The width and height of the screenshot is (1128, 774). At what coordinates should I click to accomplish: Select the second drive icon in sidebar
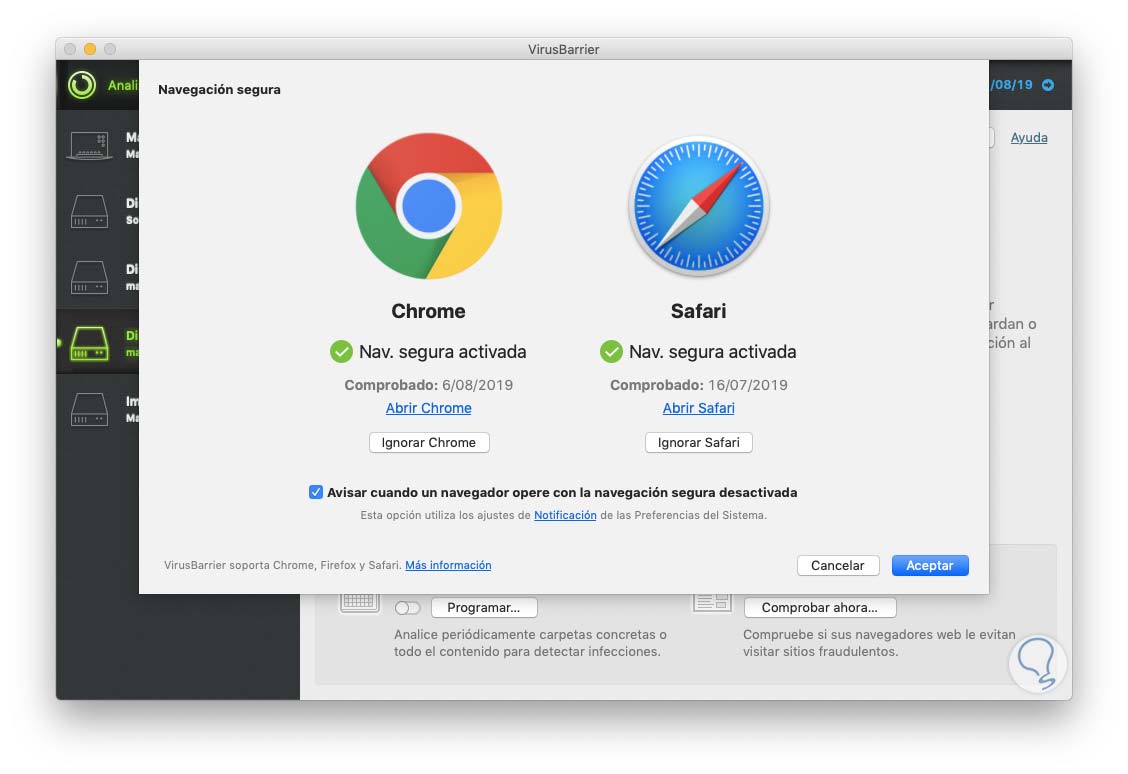[89, 211]
